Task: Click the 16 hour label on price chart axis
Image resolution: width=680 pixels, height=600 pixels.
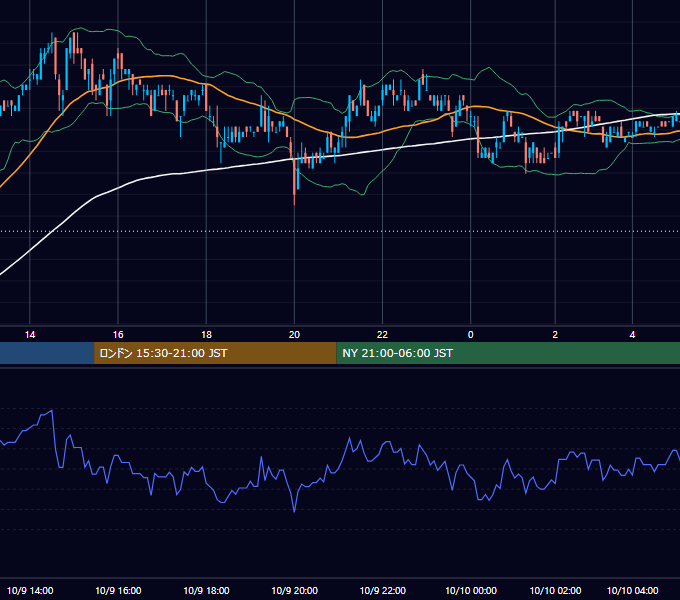Action: [118, 335]
